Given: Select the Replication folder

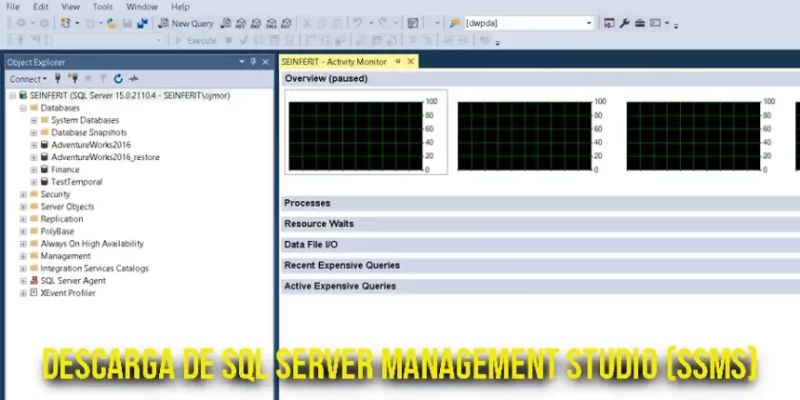Looking at the screenshot, I should pyautogui.click(x=62, y=219).
